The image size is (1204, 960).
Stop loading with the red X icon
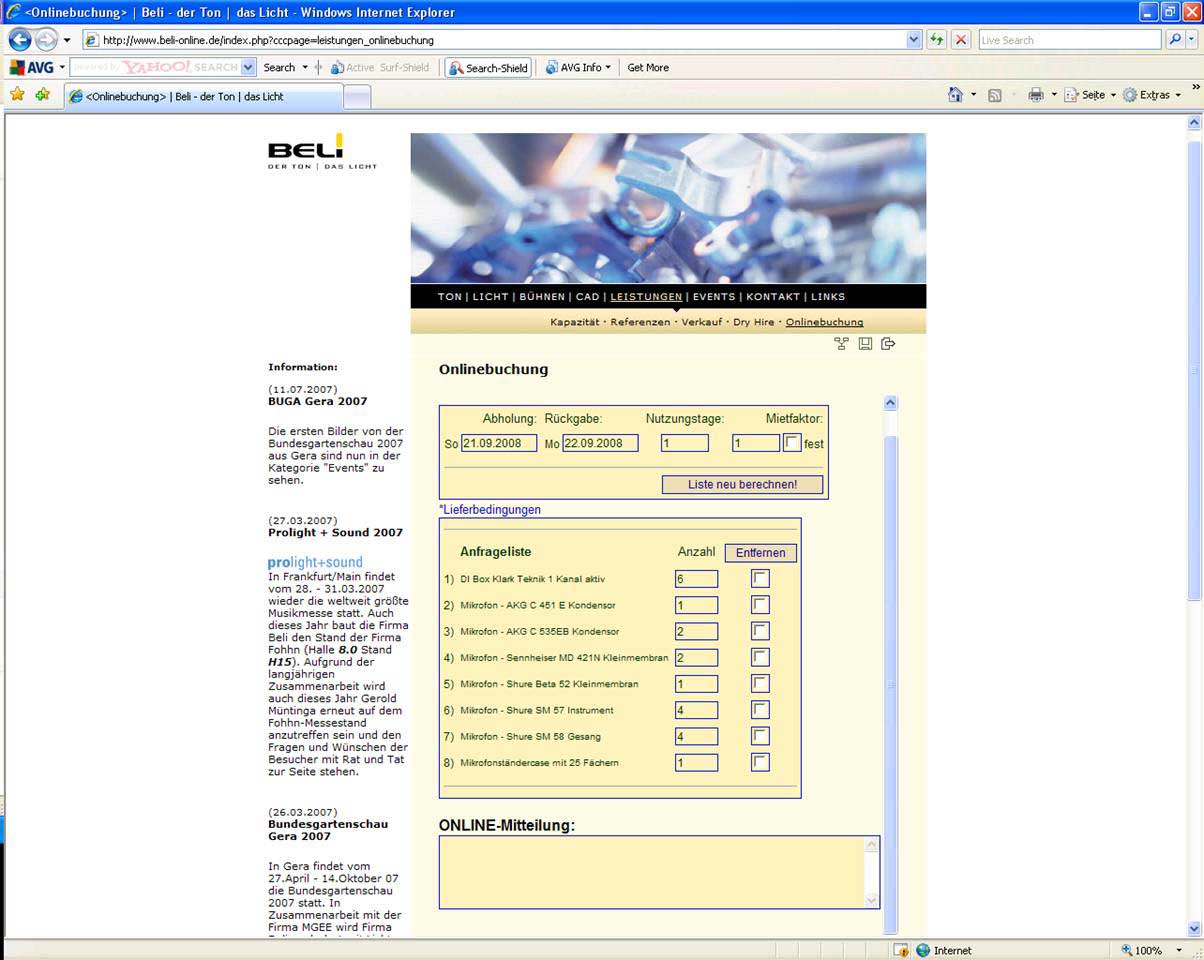click(961, 40)
